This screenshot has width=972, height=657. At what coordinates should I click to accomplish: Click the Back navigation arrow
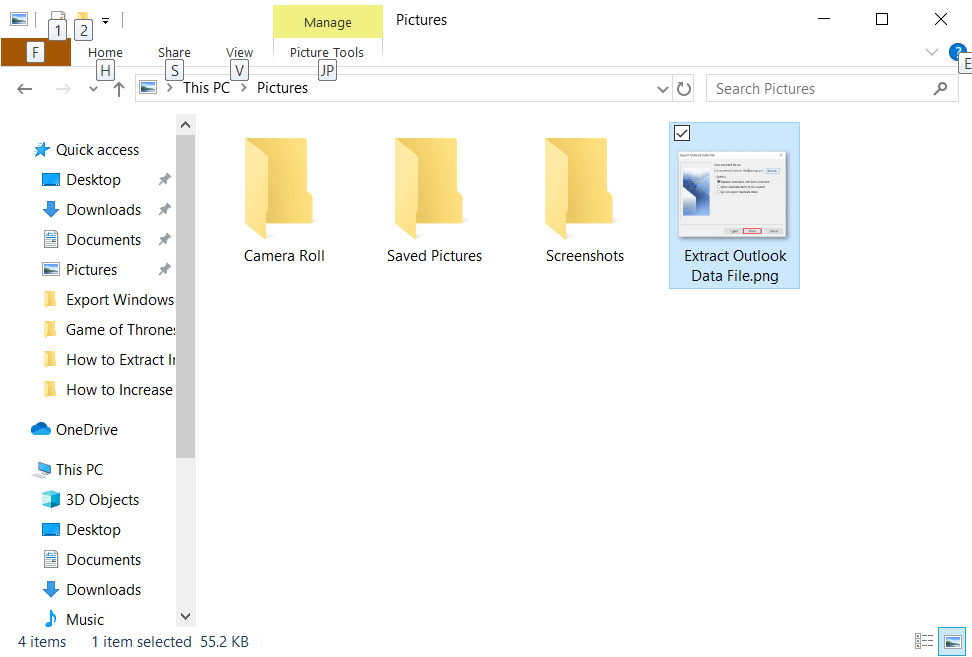click(24, 89)
